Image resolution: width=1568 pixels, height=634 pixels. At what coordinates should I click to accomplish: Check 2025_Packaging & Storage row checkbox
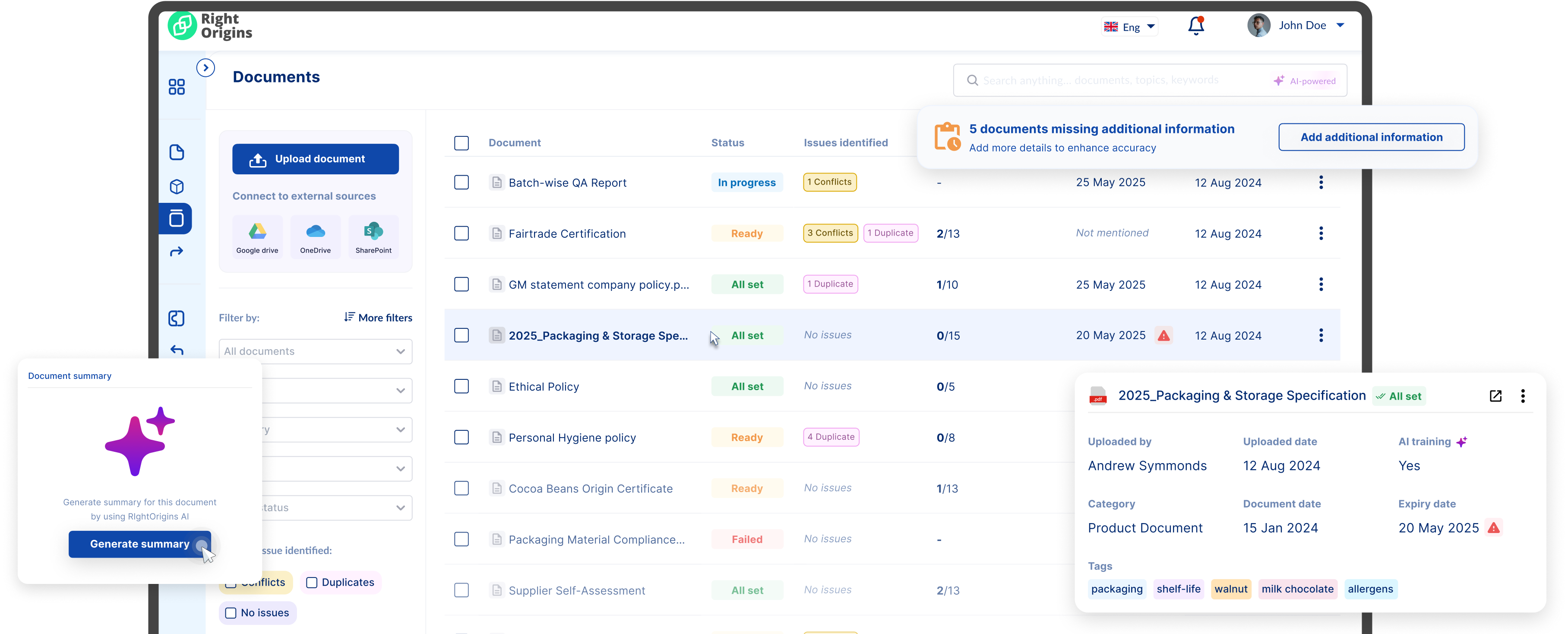(x=462, y=335)
